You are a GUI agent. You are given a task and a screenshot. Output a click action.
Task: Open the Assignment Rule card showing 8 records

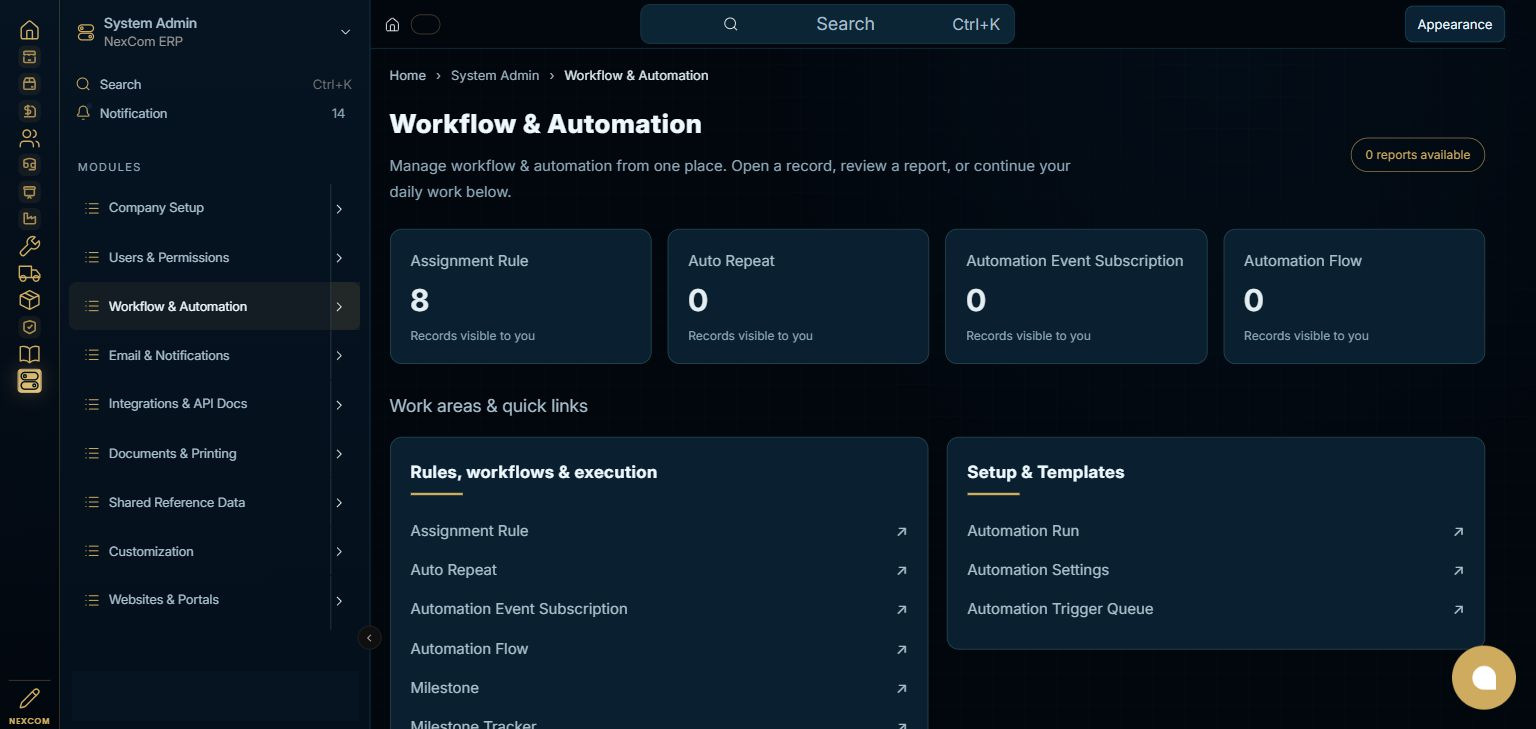[x=520, y=296]
